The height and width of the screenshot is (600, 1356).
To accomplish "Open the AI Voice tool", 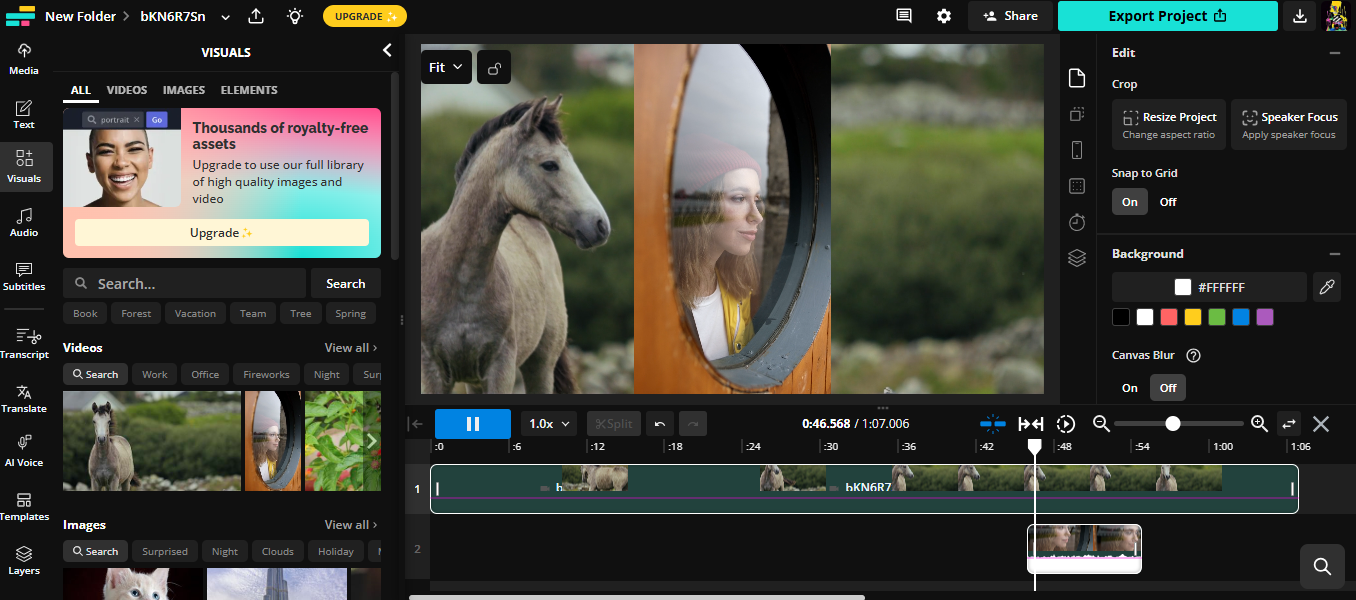I will pyautogui.click(x=24, y=450).
